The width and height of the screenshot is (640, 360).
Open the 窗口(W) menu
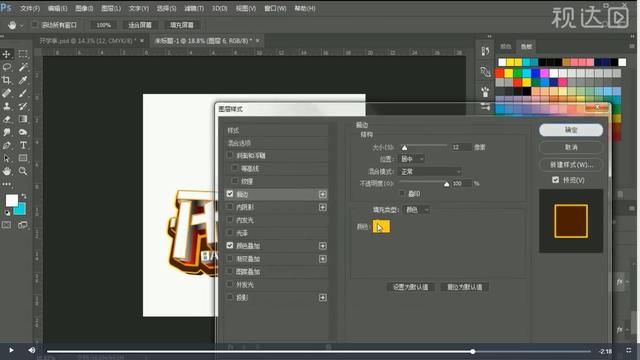[x=275, y=8]
